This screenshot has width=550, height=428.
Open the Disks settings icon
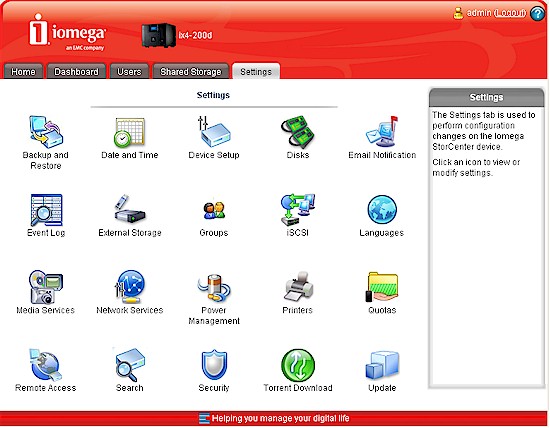(298, 132)
